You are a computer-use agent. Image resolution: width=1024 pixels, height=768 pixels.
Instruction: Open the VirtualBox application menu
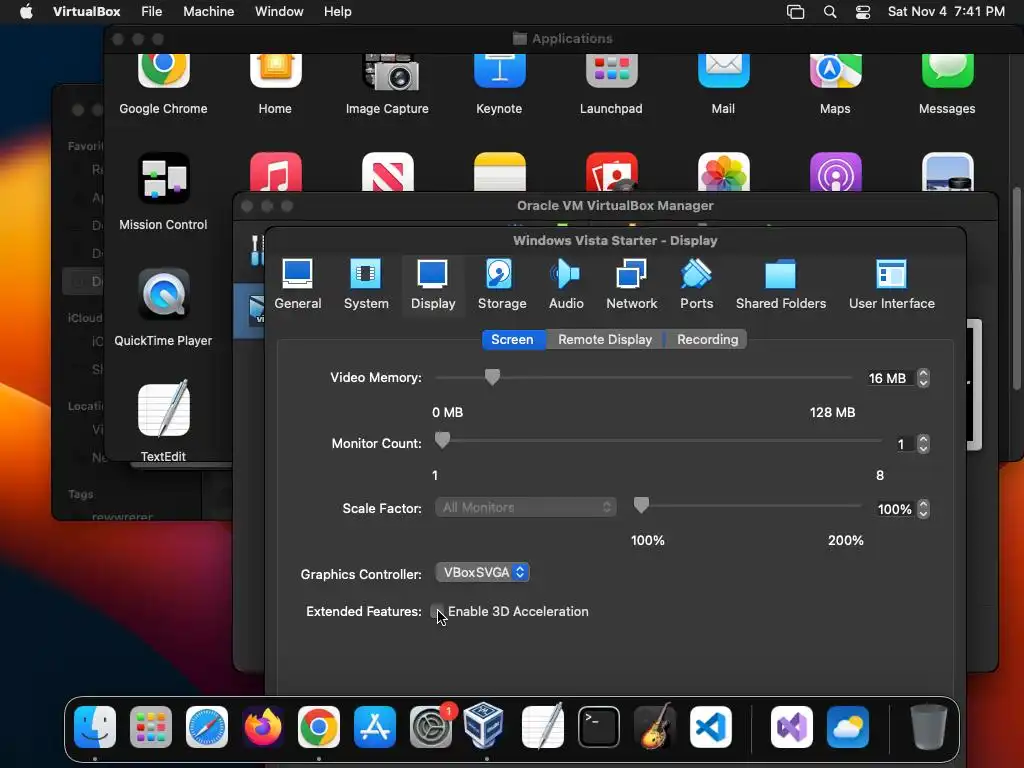[x=87, y=12]
